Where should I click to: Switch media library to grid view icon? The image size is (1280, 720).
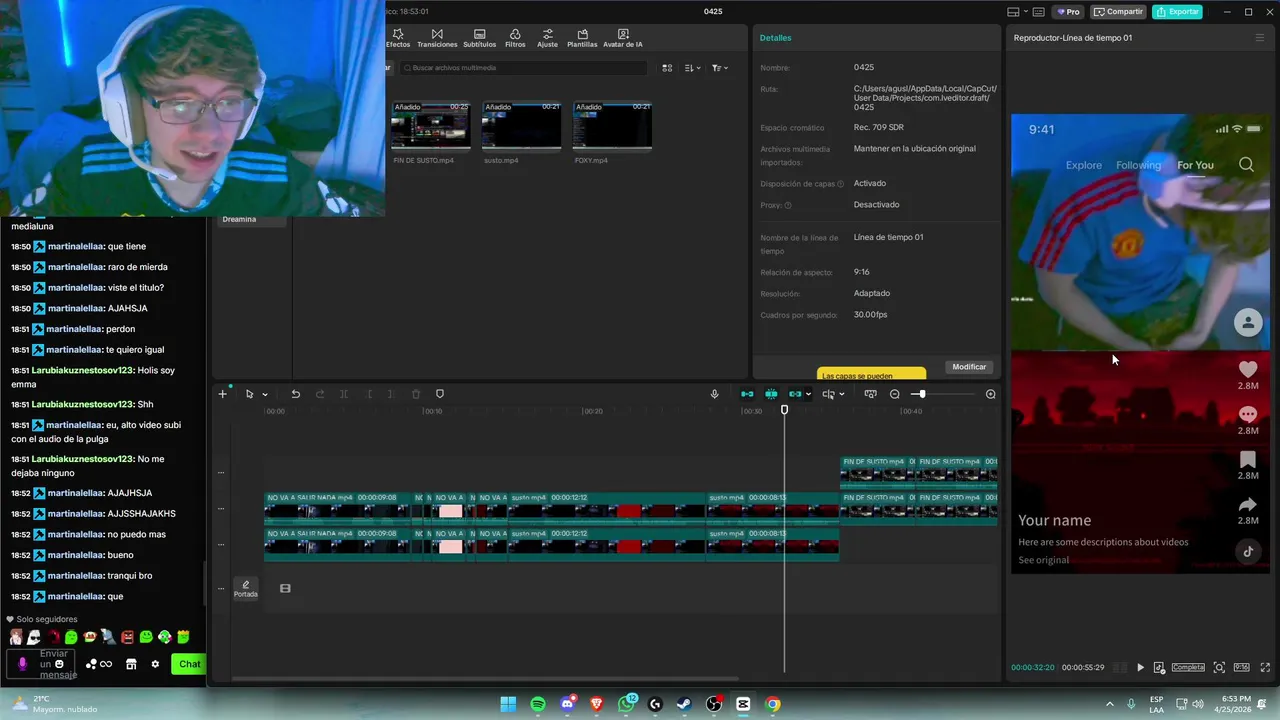click(x=667, y=68)
